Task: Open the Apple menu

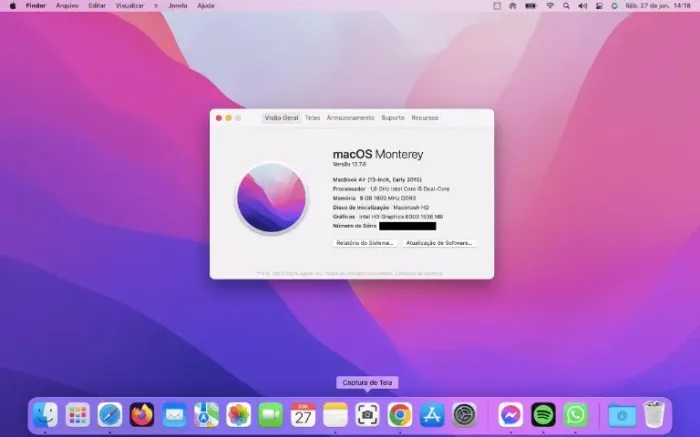Action: [x=12, y=6]
